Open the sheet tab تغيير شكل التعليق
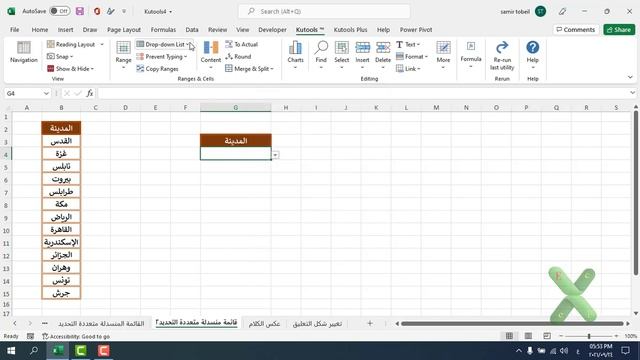 pos(317,324)
